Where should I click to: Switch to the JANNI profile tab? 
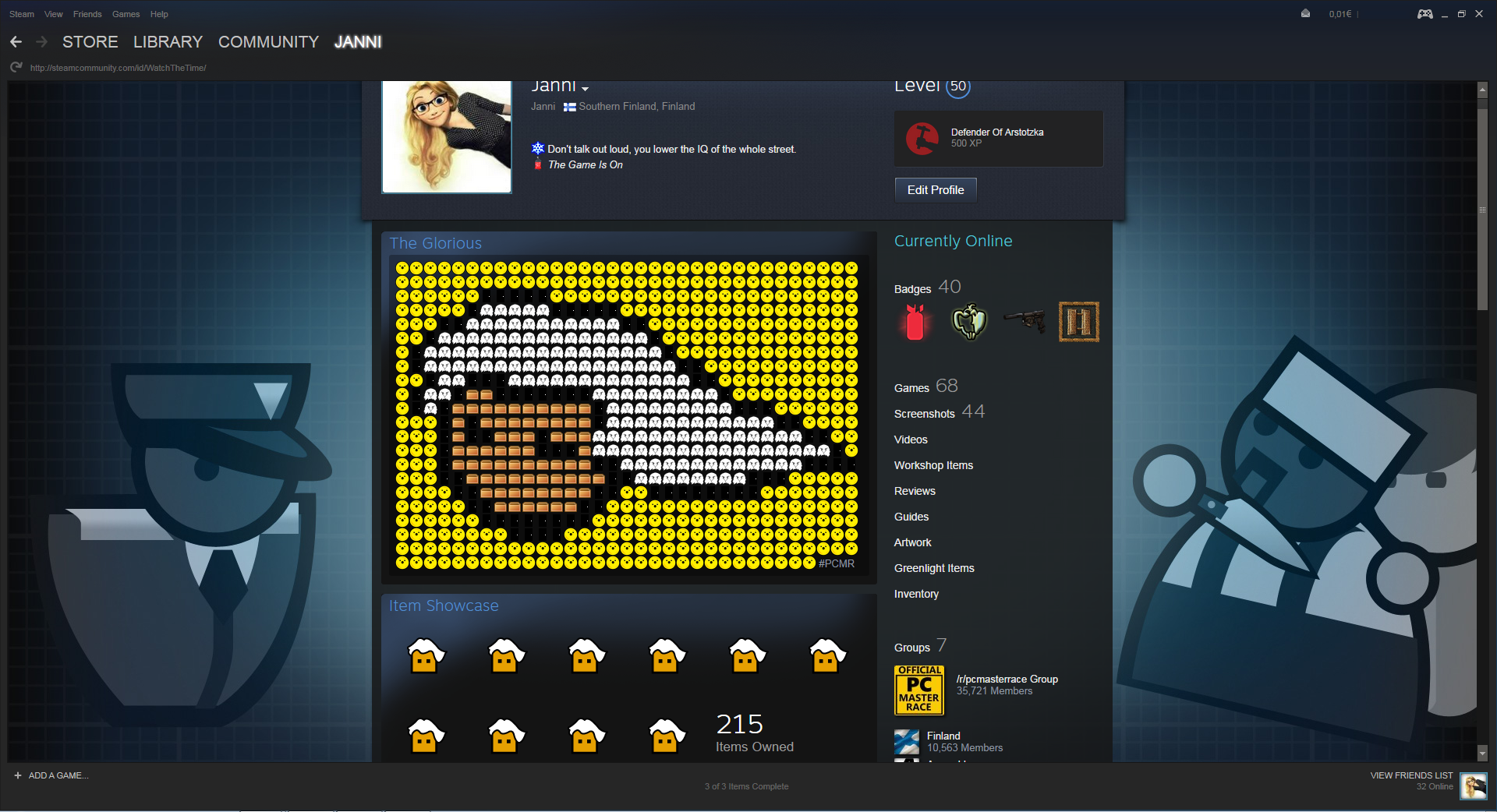click(358, 42)
